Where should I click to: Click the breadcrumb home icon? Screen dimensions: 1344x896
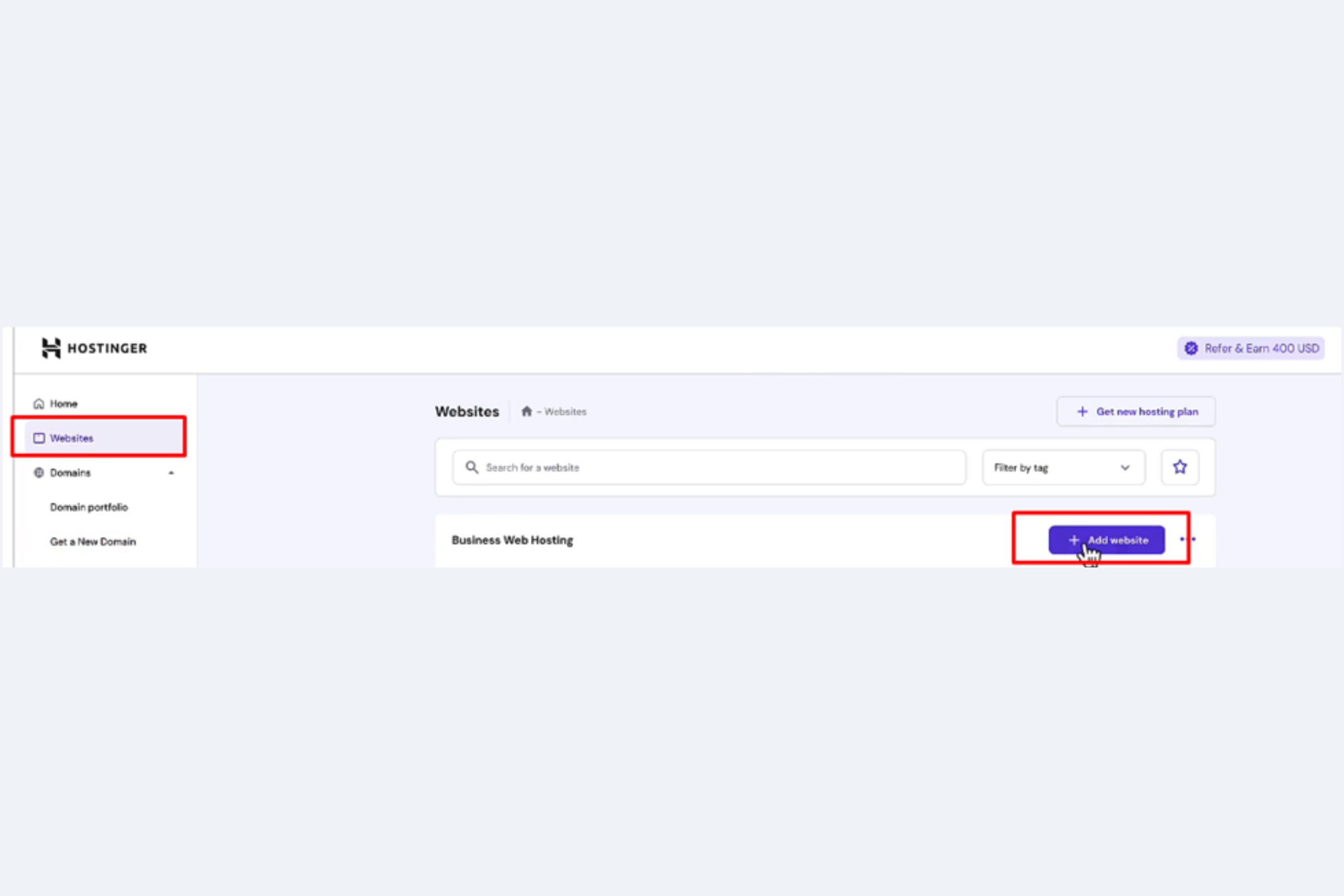click(526, 412)
